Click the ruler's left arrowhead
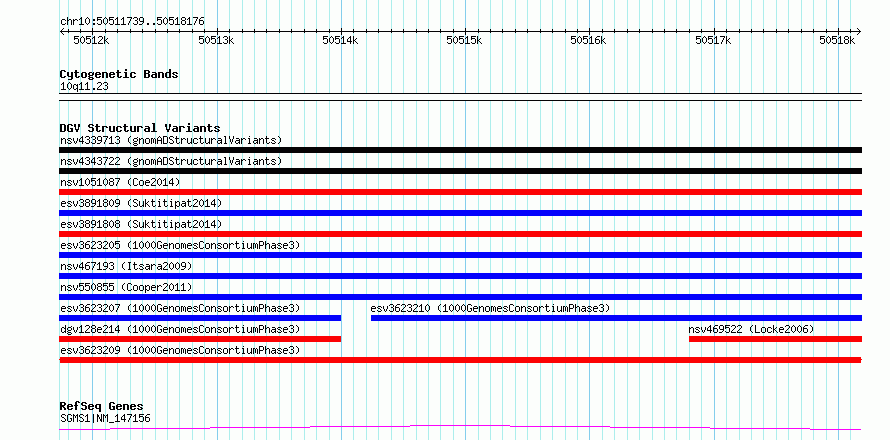This screenshot has height=440, width=890. pos(62,31)
